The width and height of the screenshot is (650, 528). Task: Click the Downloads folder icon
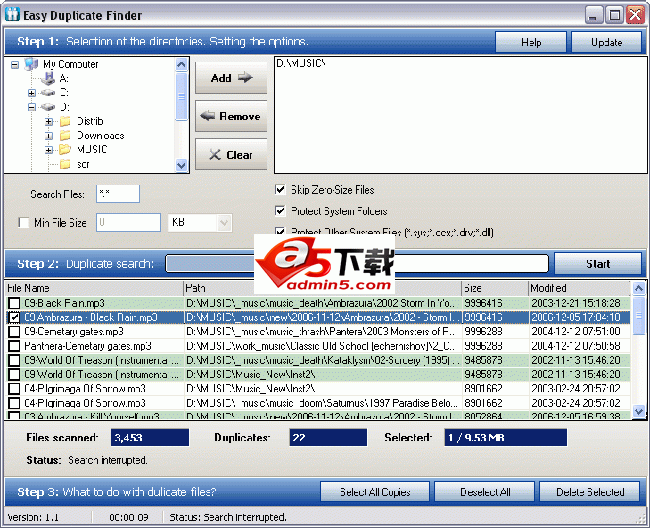65,136
